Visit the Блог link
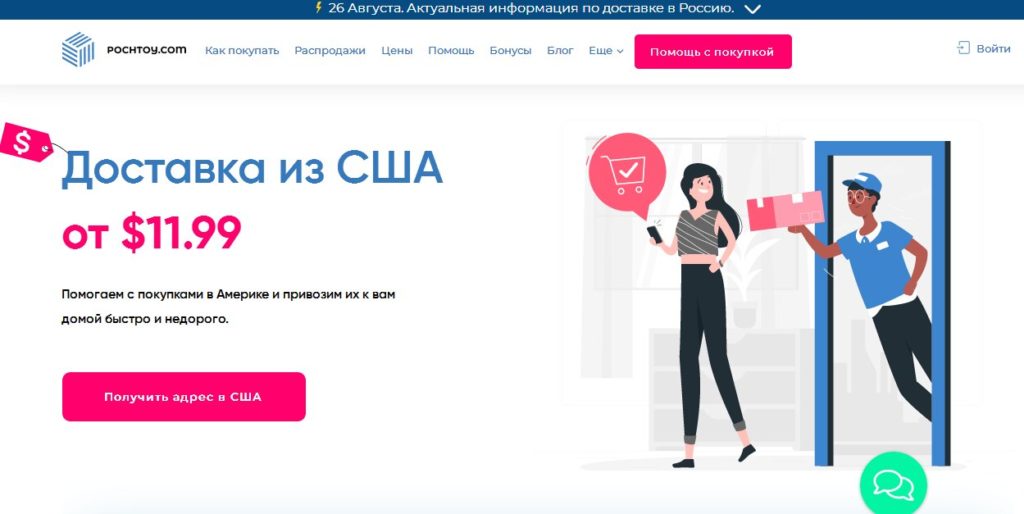 560,50
